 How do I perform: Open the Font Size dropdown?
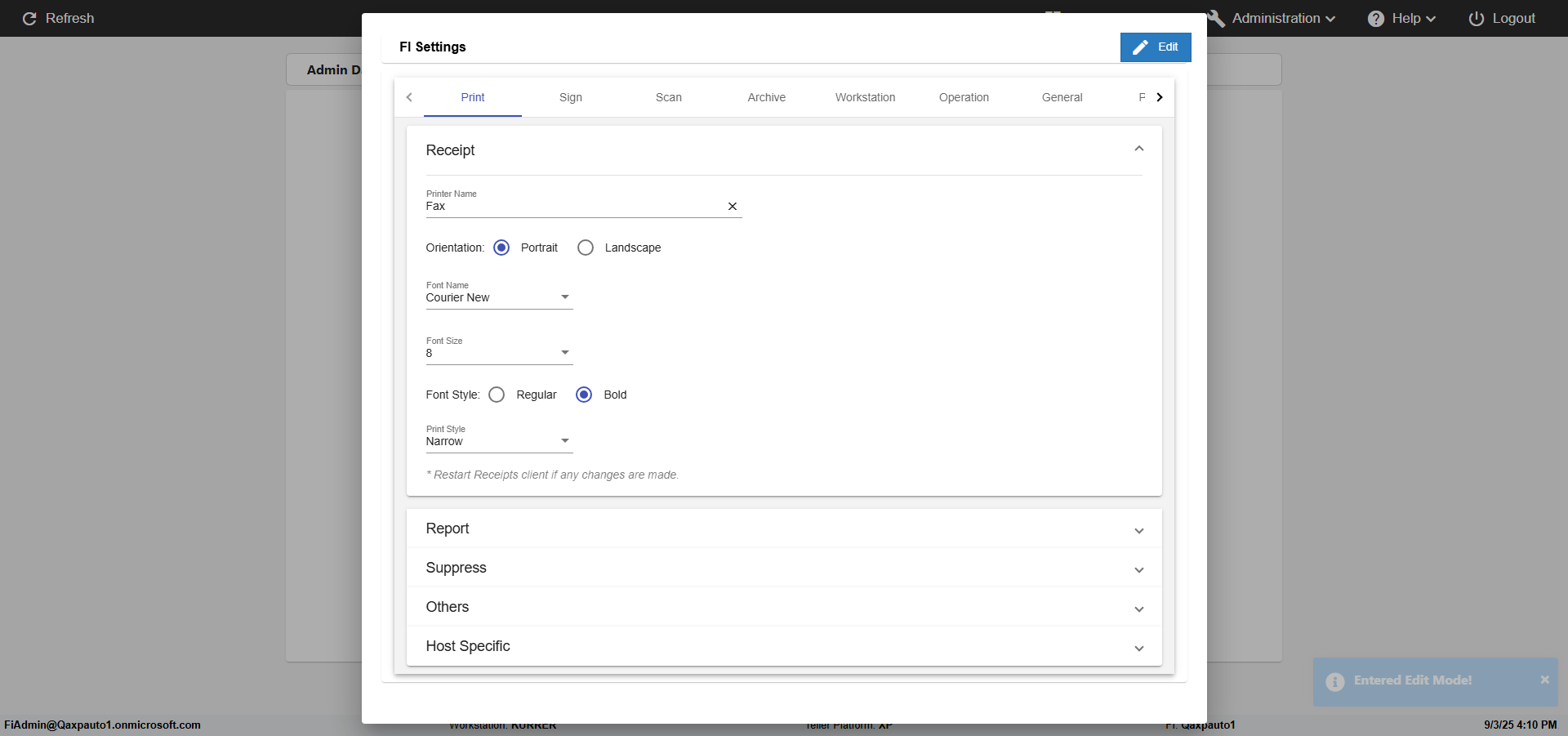(x=499, y=353)
